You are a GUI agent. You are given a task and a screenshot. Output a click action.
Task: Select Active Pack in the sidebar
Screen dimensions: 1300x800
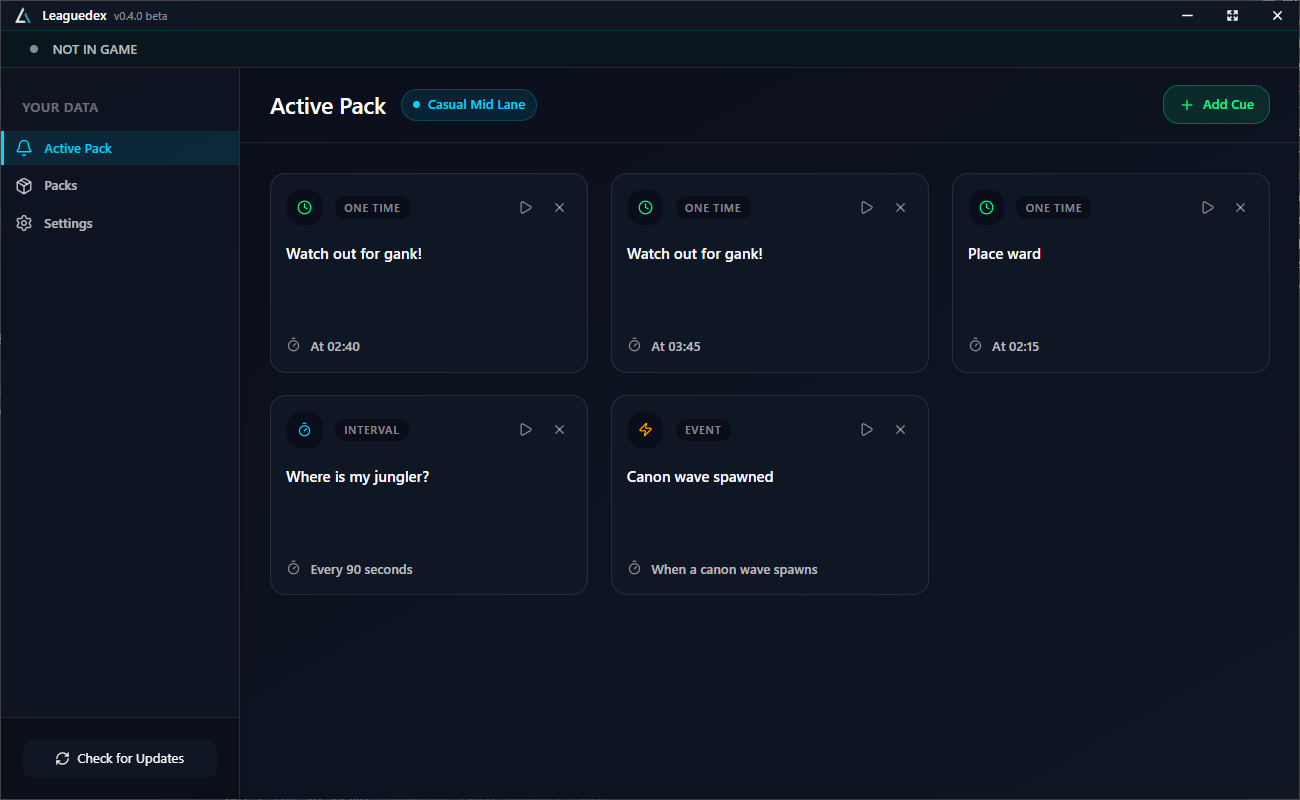[78, 147]
